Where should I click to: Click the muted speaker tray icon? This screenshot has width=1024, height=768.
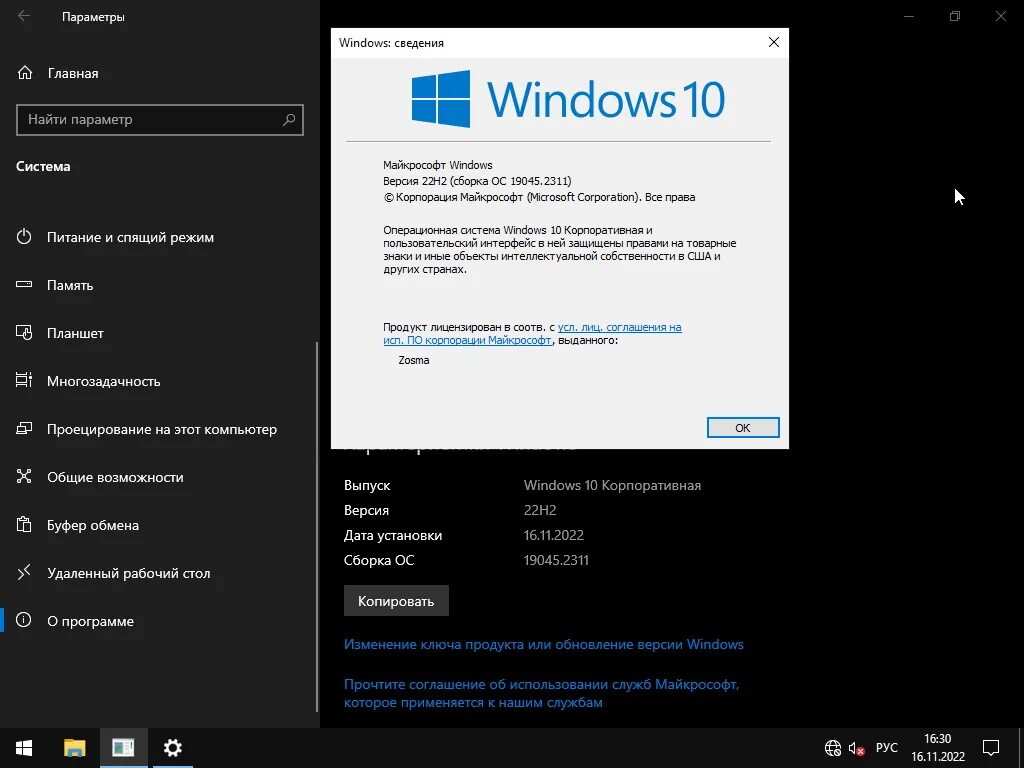[856, 748]
